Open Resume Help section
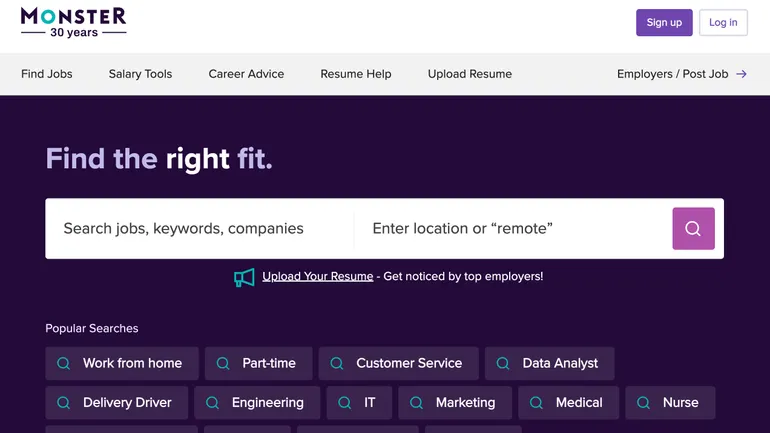This screenshot has height=433, width=770. (x=356, y=74)
